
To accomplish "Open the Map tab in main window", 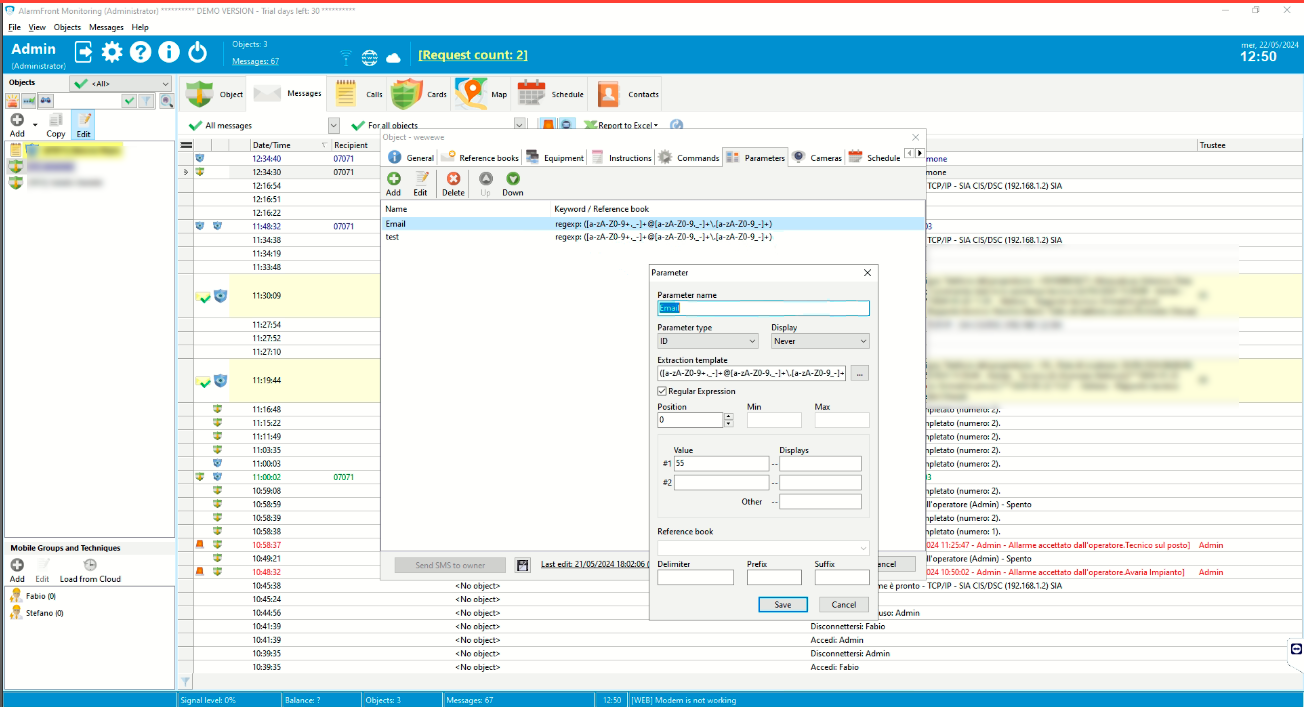I will [484, 94].
